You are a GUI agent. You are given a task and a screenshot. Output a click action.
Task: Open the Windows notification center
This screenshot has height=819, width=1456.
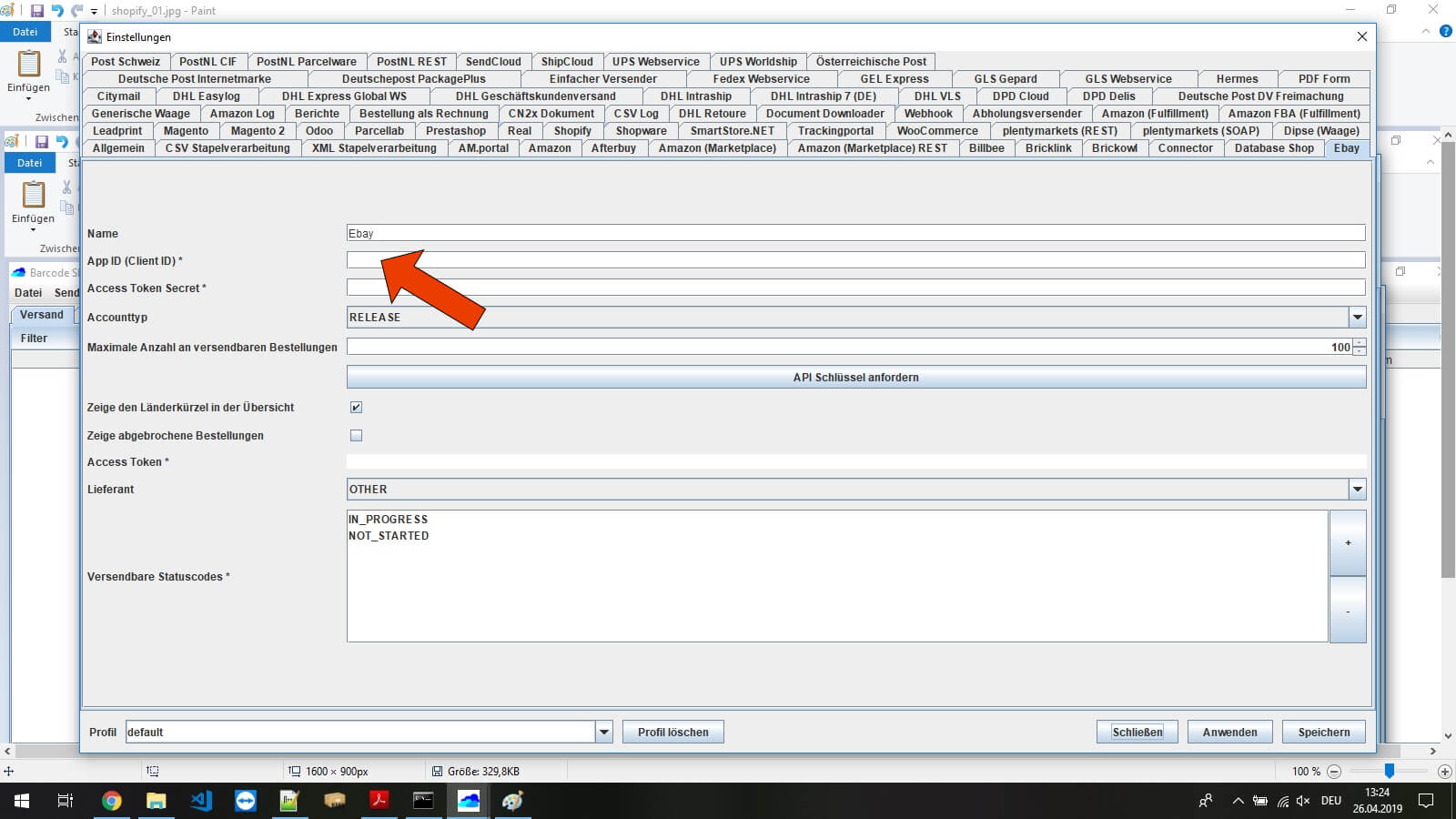click(1426, 801)
